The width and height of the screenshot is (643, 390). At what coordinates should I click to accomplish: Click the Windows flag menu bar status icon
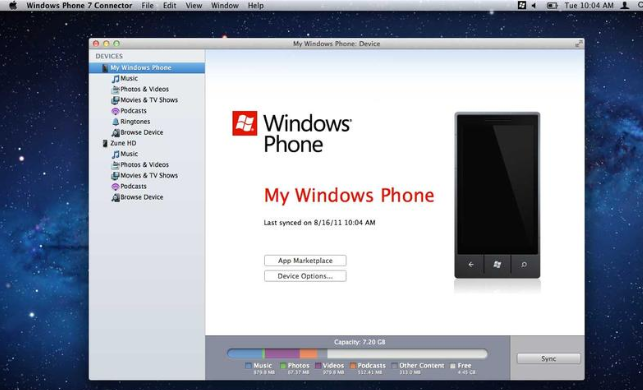(x=522, y=5)
